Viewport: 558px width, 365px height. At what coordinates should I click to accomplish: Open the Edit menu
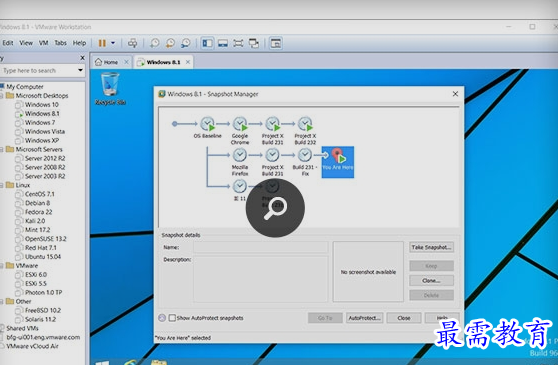pos(7,43)
